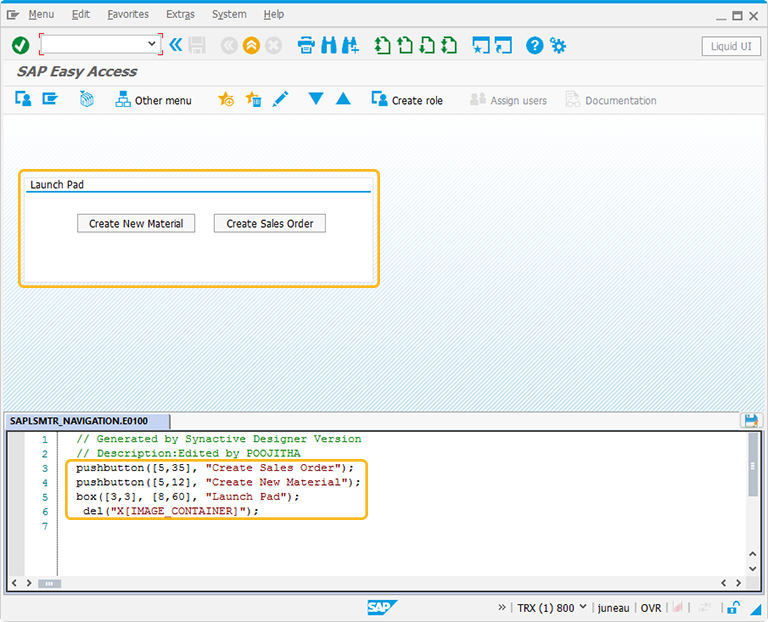Click the Documentation button
Viewport: 768px width, 622px height.
click(611, 100)
